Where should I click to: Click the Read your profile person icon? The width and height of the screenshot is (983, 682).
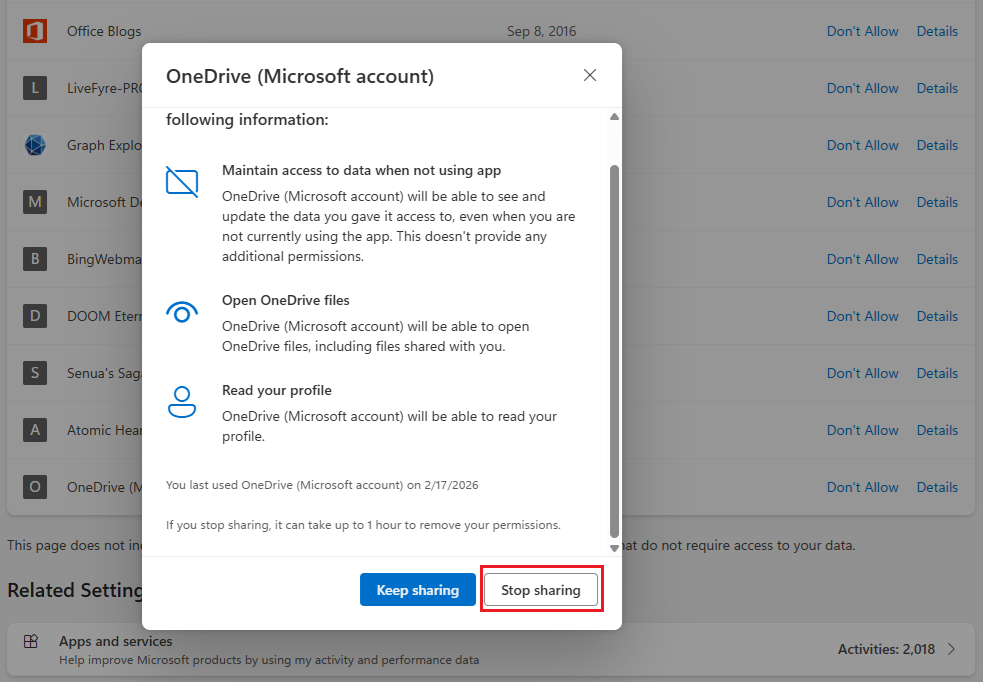pos(182,402)
